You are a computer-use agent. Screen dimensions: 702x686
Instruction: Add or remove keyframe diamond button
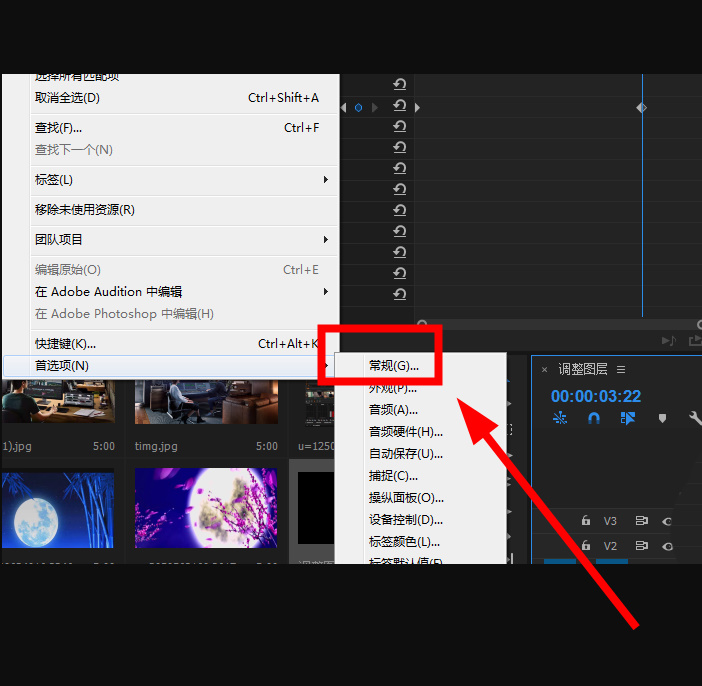coord(359,107)
